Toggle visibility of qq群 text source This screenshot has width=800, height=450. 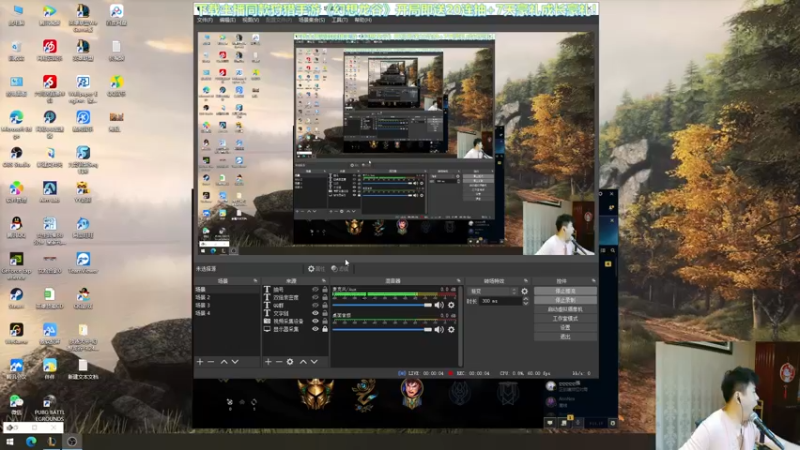click(x=315, y=305)
